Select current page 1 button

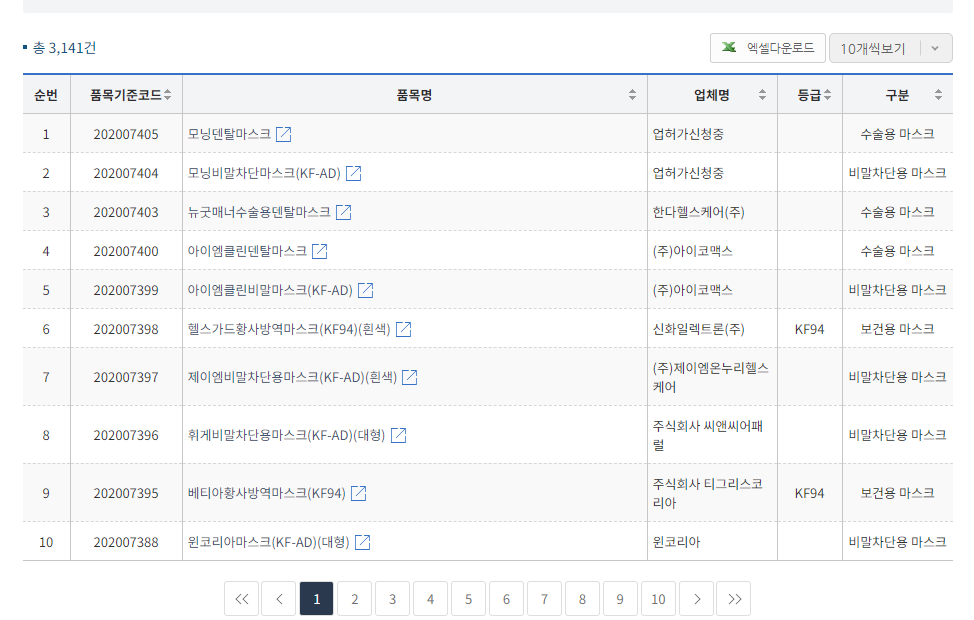[x=317, y=599]
